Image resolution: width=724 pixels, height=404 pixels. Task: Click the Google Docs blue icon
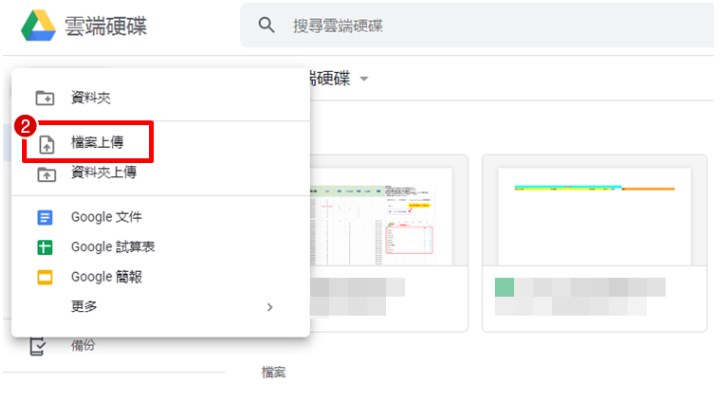45,217
